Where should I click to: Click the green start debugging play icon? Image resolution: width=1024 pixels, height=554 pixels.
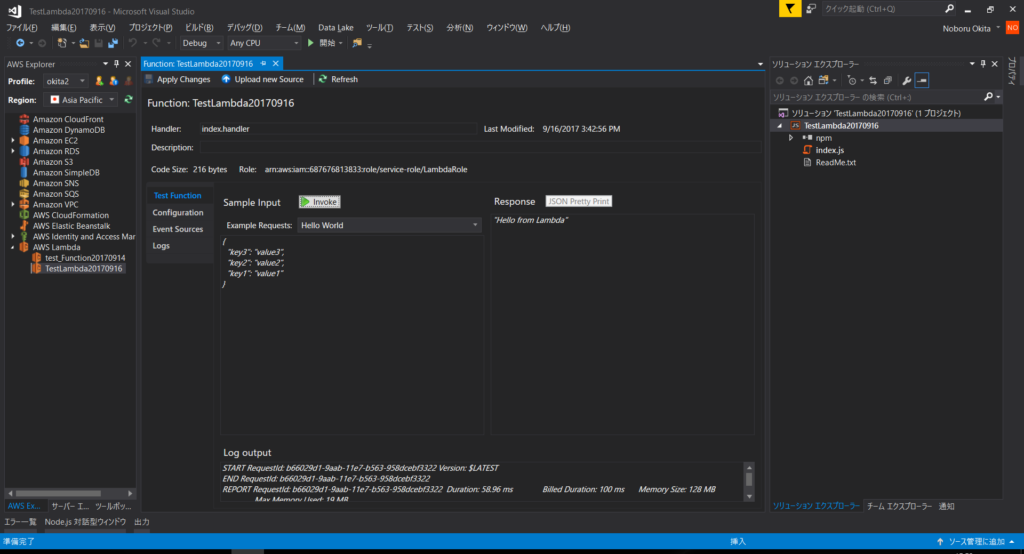pos(311,43)
